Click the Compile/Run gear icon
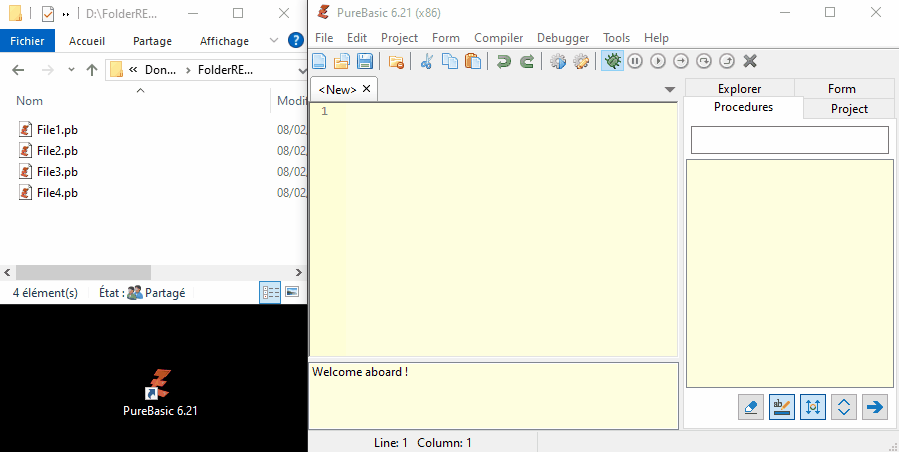899x452 pixels. [558, 61]
